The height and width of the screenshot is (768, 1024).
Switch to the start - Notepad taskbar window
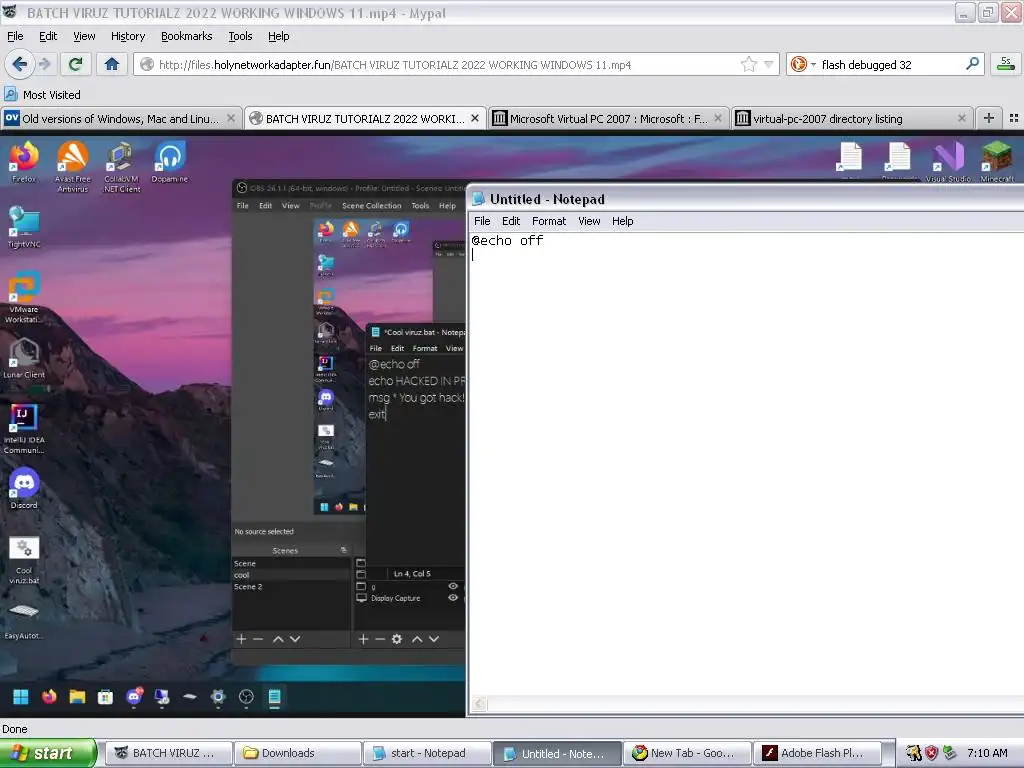(427, 753)
